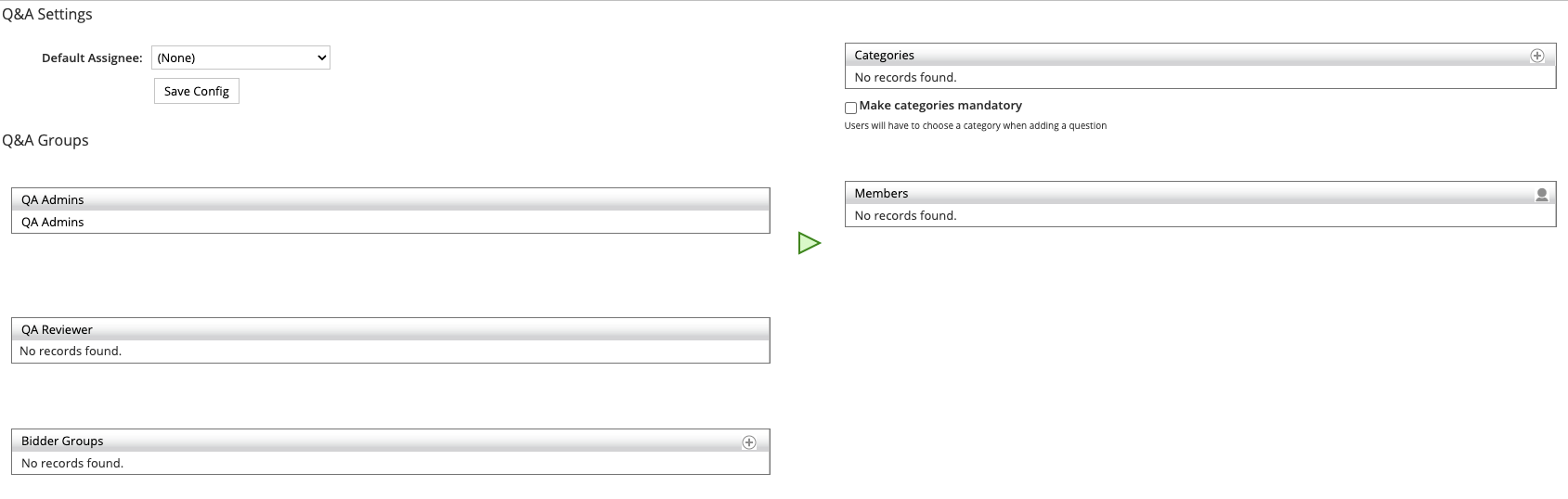The width and height of the screenshot is (1568, 499).
Task: Click the Default Assignee label
Action: pyautogui.click(x=92, y=58)
